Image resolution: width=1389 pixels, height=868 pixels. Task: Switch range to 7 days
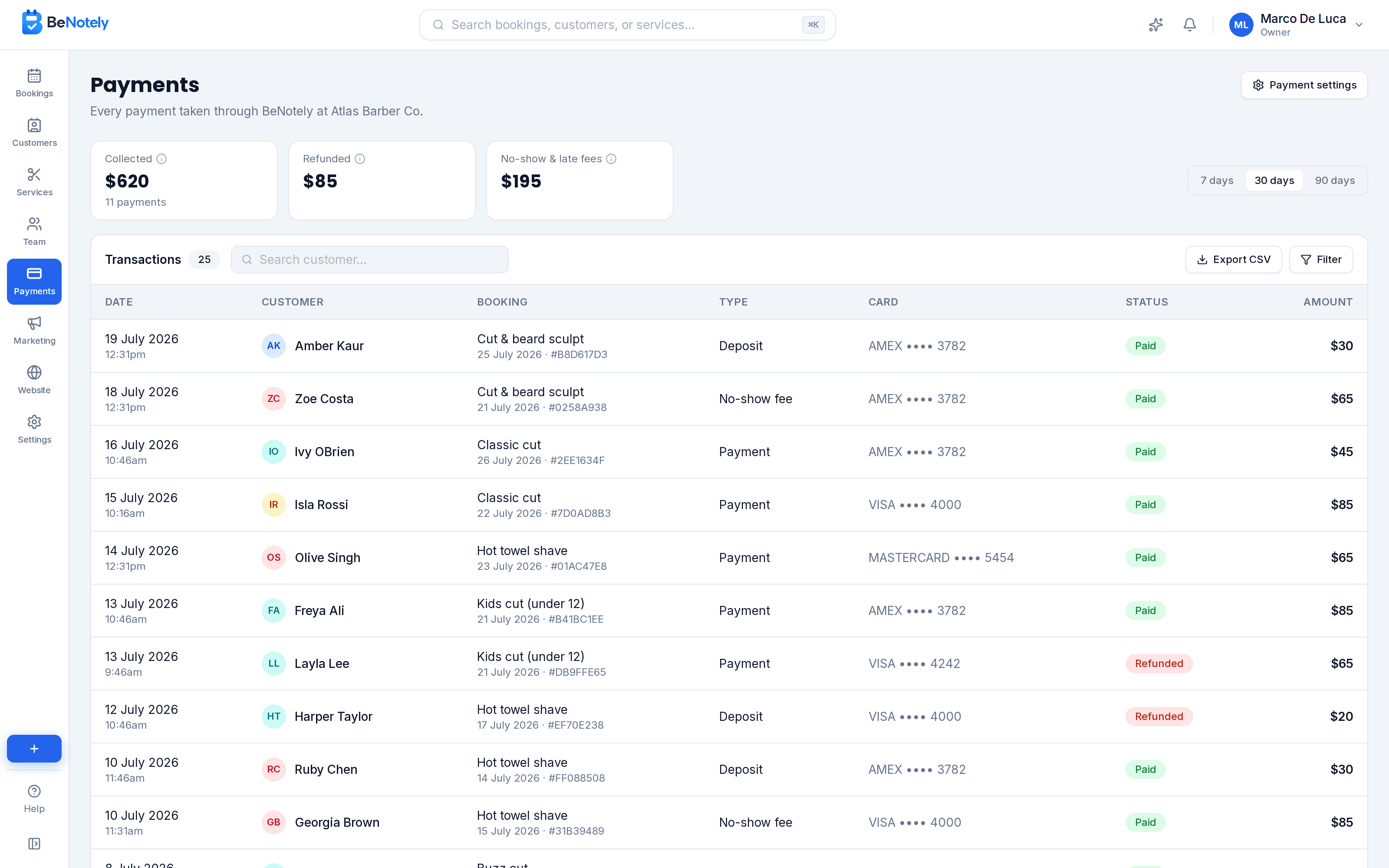pyautogui.click(x=1217, y=180)
